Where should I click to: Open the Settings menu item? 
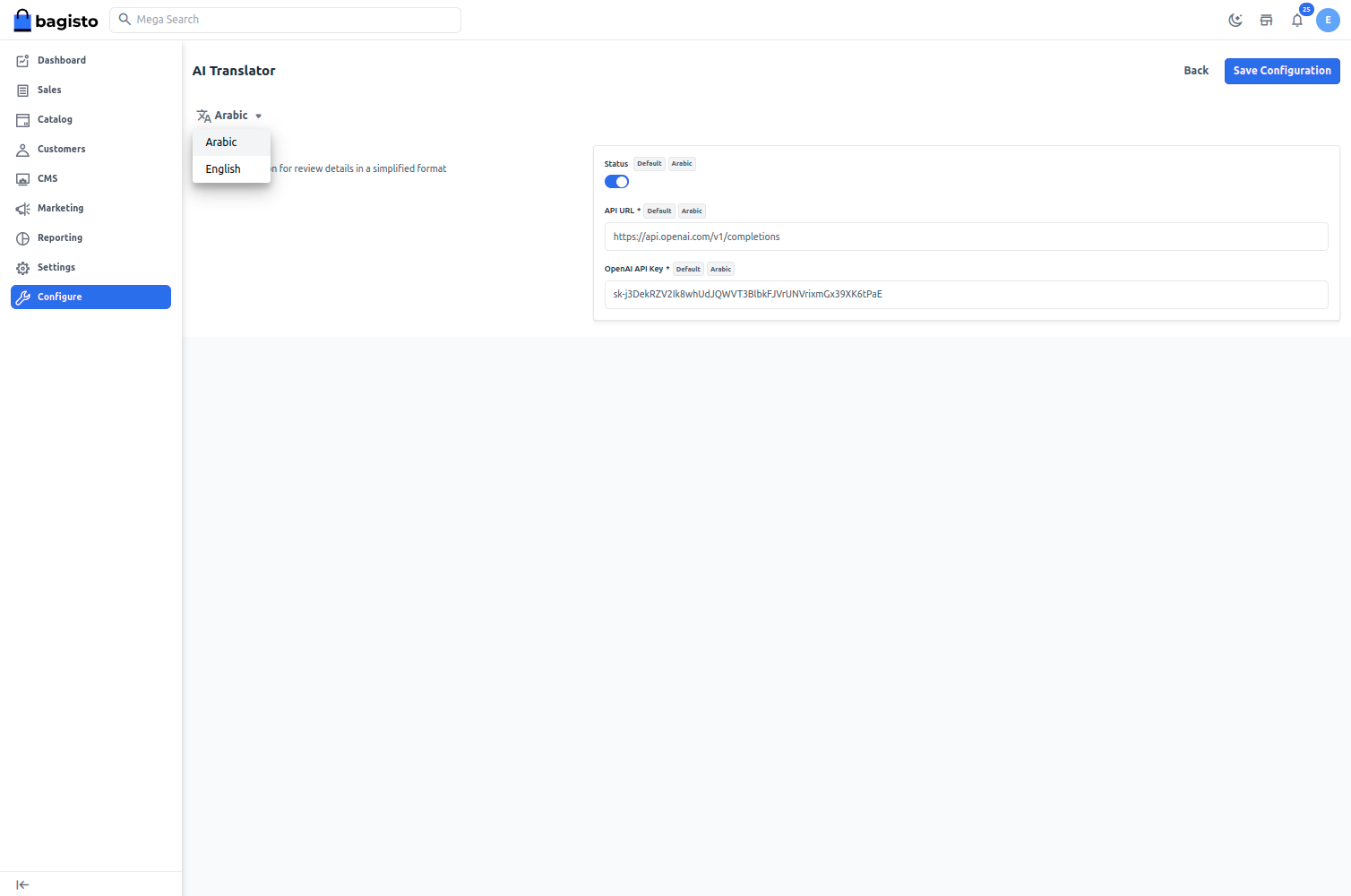(x=90, y=268)
